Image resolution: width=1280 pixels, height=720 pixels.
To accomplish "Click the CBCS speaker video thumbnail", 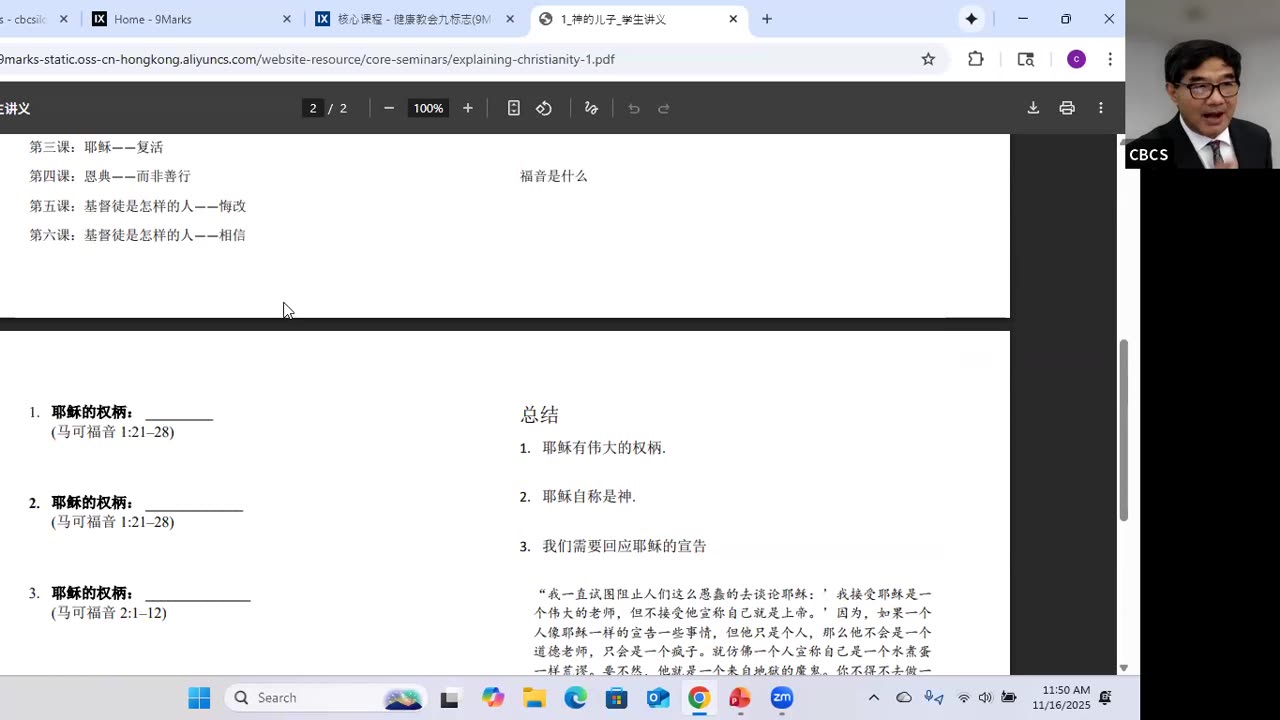I will [x=1202, y=85].
